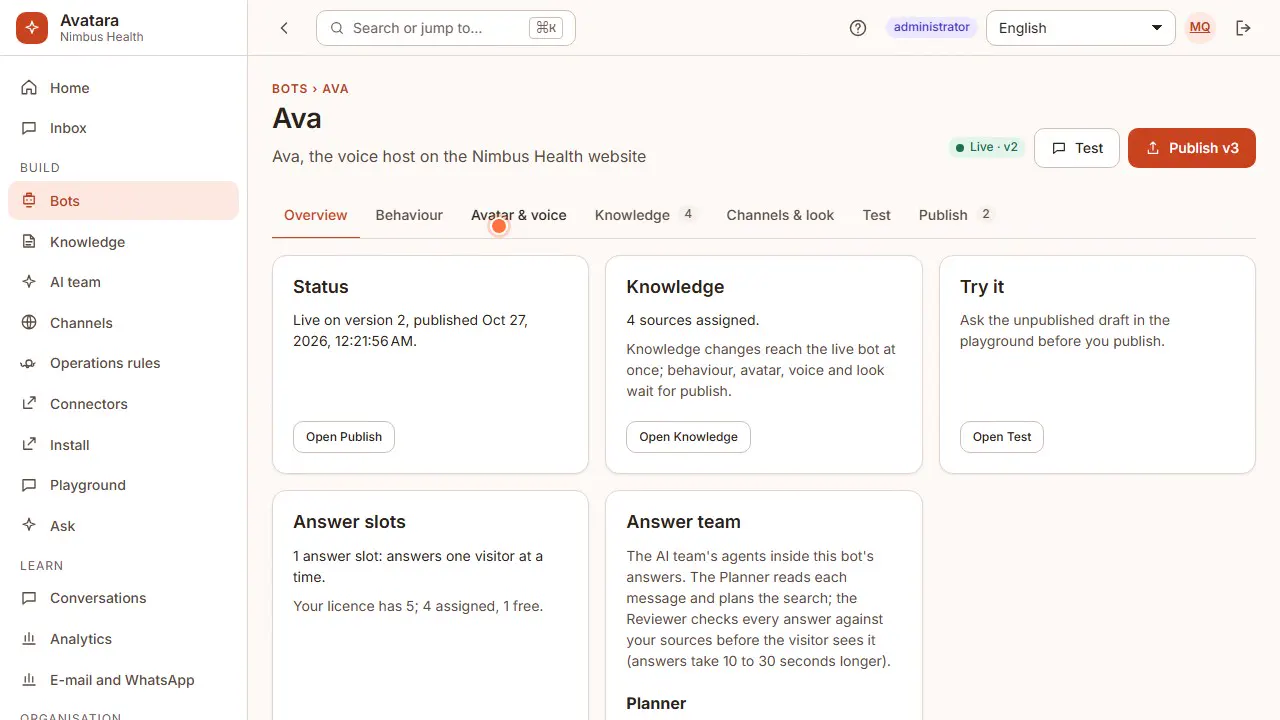Click the Connectors icon in sidebar
Viewport: 1280px width, 720px height.
point(29,404)
